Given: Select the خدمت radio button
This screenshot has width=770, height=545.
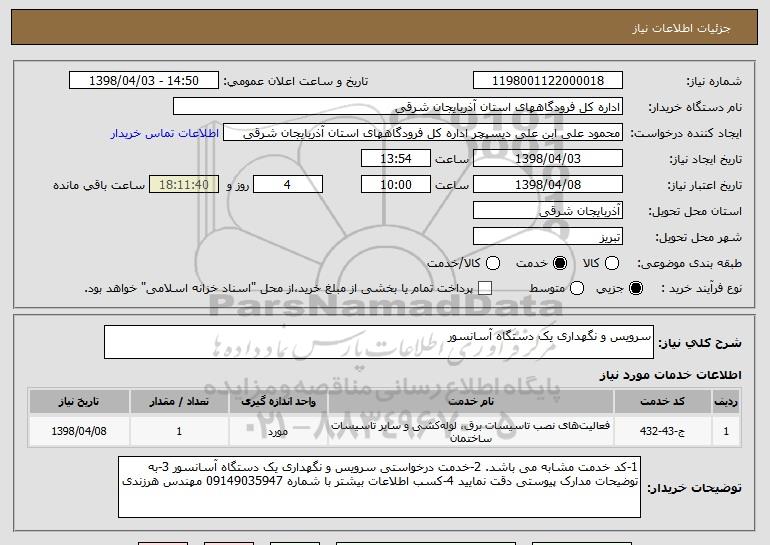Looking at the screenshot, I should pyautogui.click(x=559, y=263).
